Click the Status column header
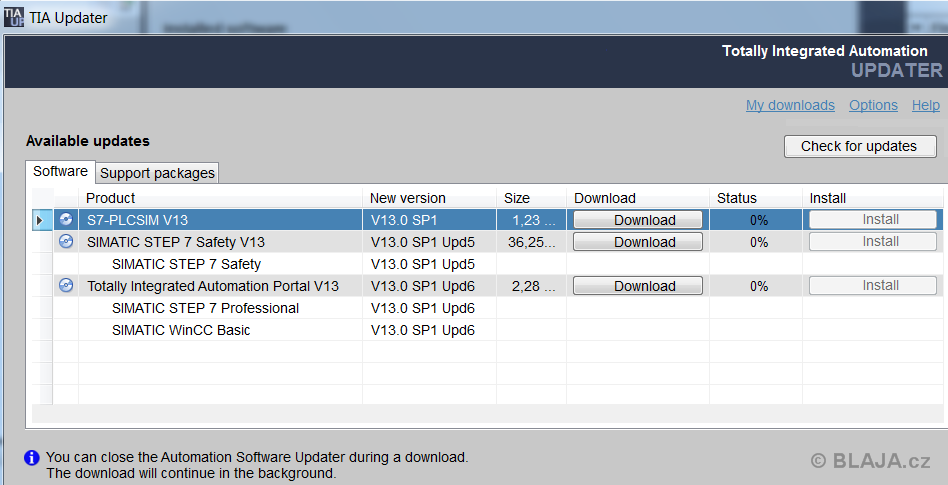 coord(756,198)
